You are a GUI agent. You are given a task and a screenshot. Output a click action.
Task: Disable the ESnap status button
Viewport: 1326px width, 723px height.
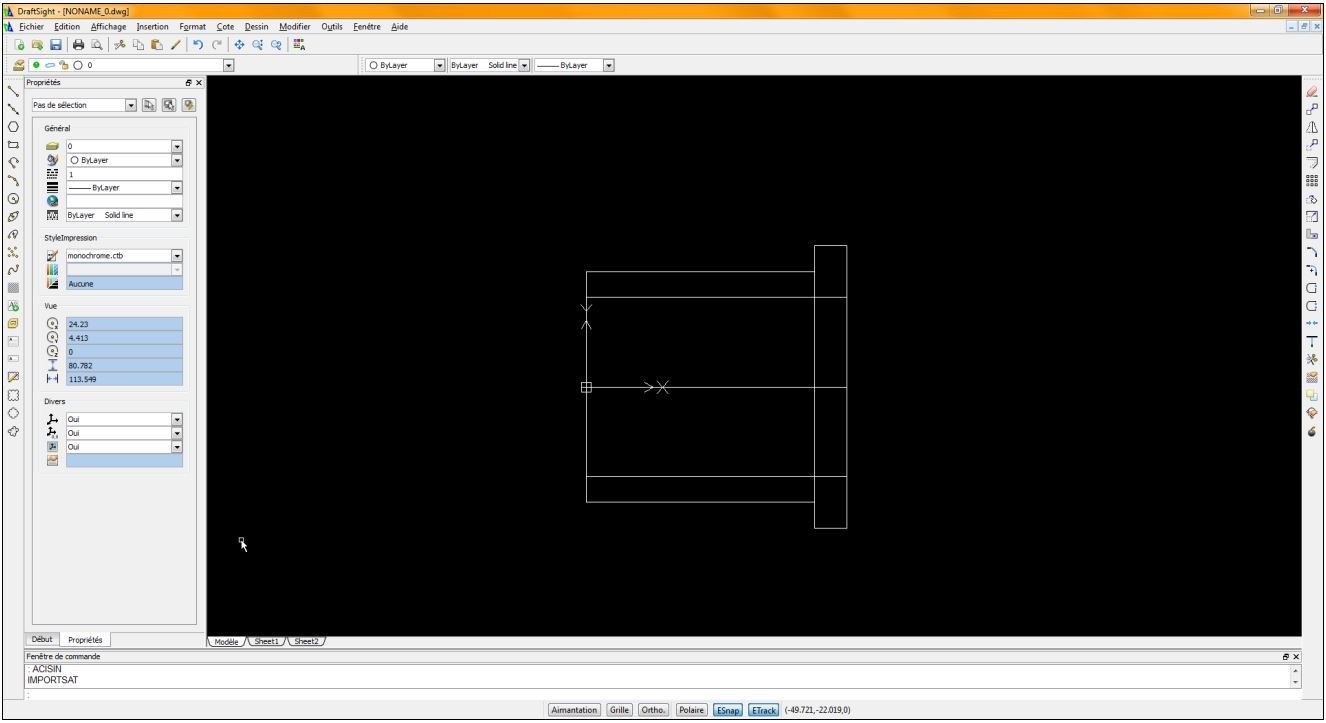(726, 710)
